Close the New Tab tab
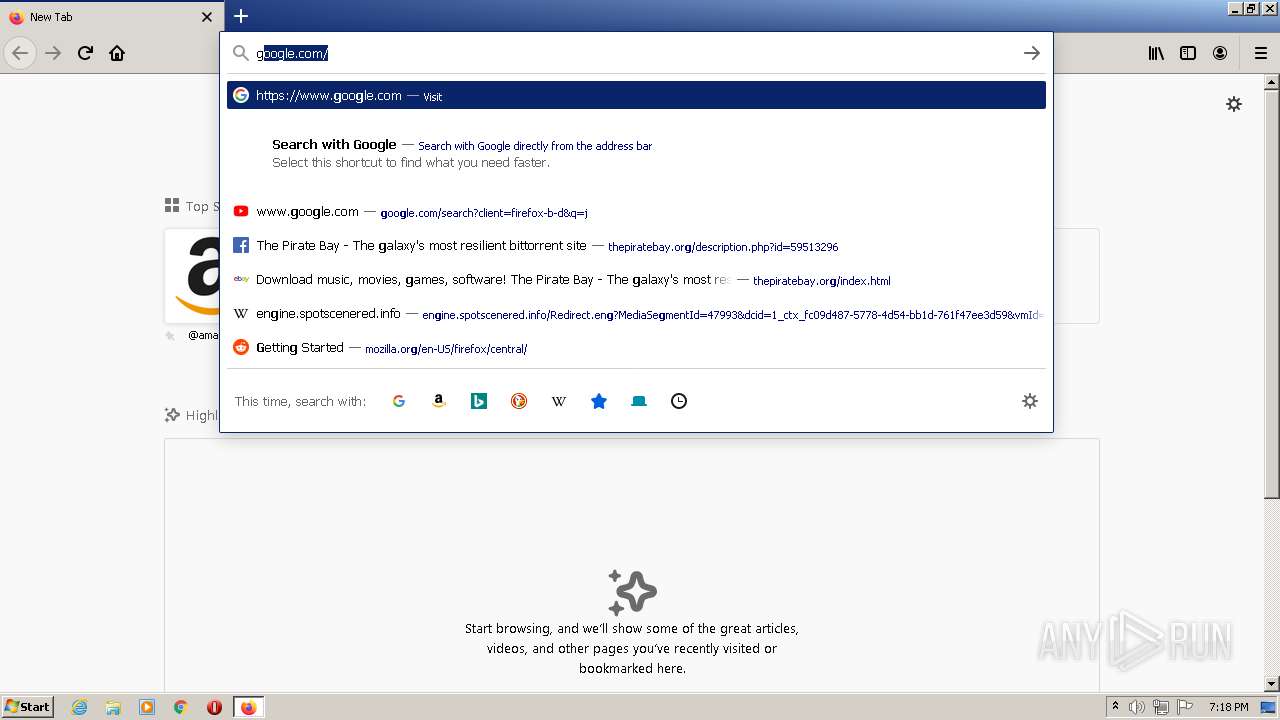This screenshot has height=720, width=1280. [x=207, y=17]
